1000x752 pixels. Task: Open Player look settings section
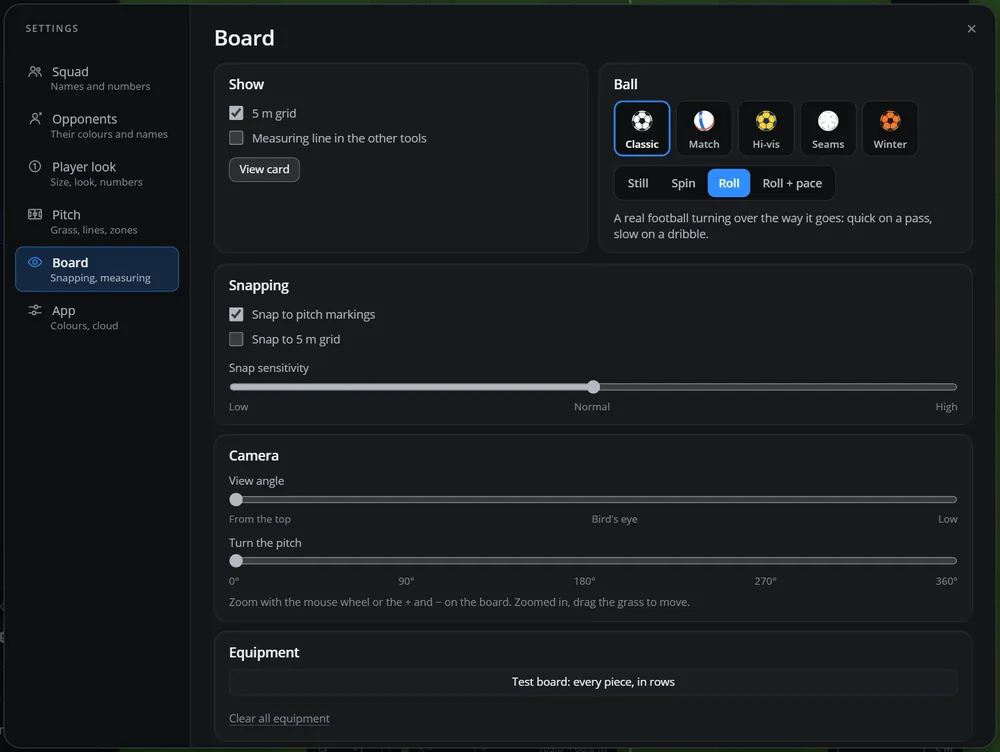97,173
